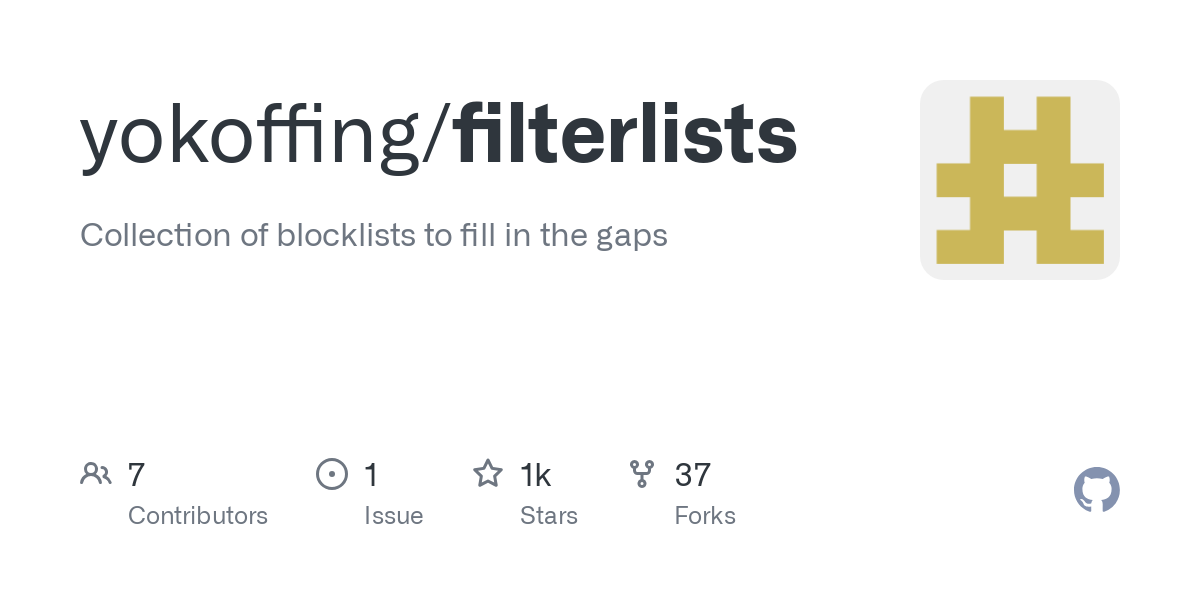Select the Issue label

[x=393, y=516]
